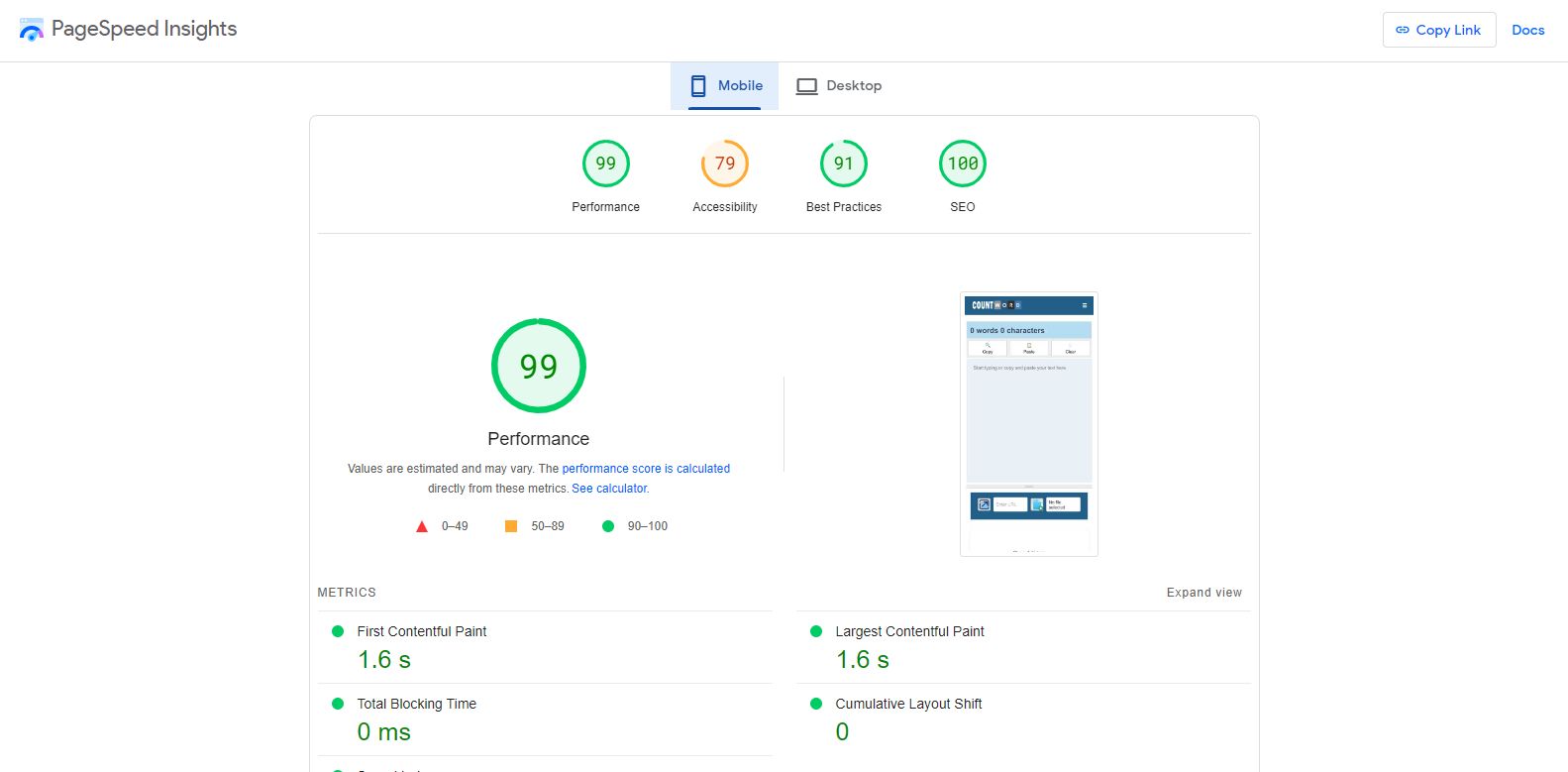Image resolution: width=1568 pixels, height=772 pixels.
Task: Open the Docs link
Action: pyautogui.click(x=1527, y=30)
